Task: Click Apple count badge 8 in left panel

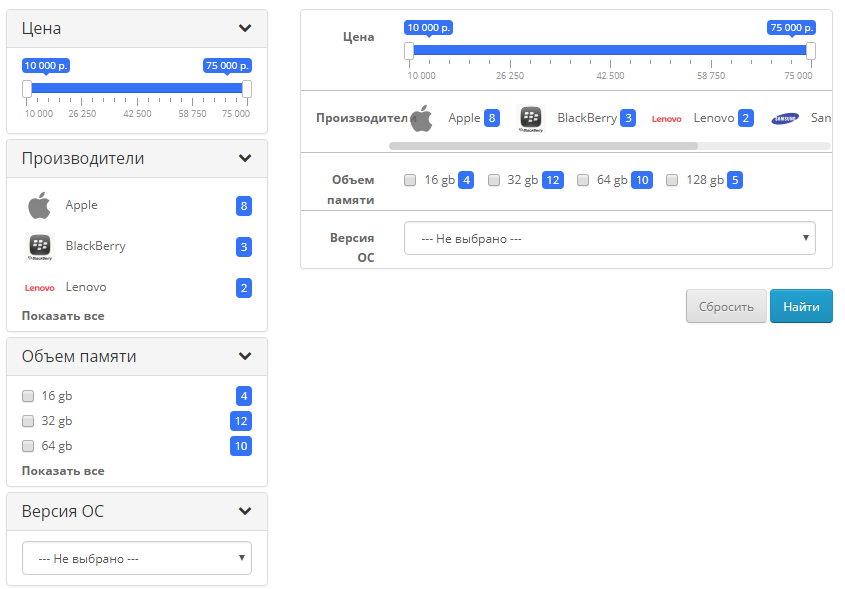Action: point(244,206)
